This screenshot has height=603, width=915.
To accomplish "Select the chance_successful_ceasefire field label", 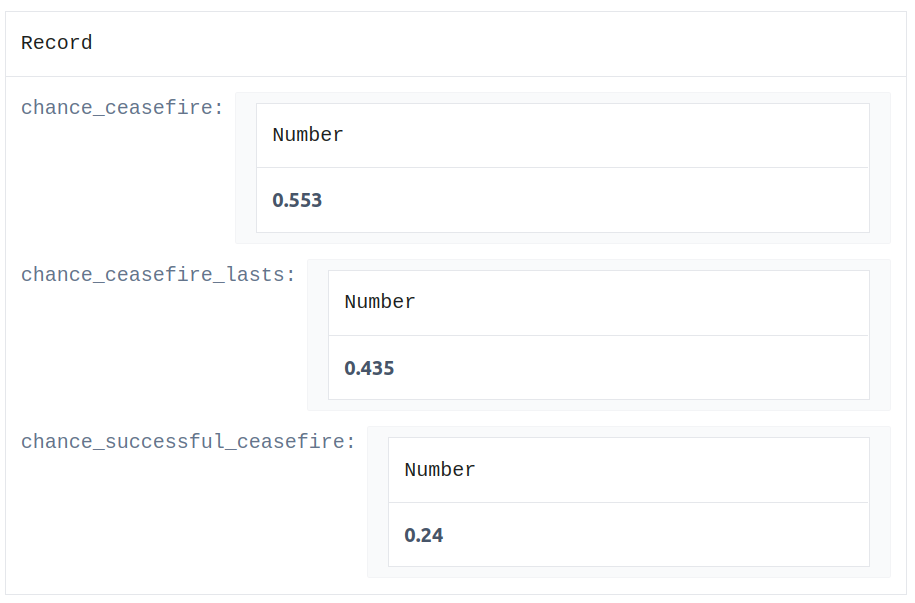I will 188,442.
